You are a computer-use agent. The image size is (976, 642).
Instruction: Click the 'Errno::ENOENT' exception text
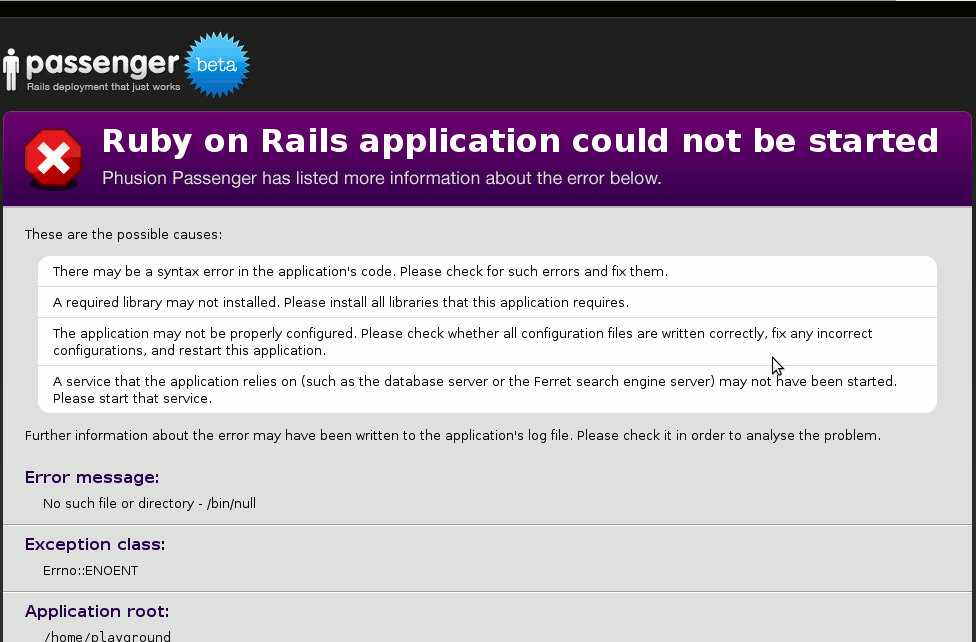click(x=90, y=571)
